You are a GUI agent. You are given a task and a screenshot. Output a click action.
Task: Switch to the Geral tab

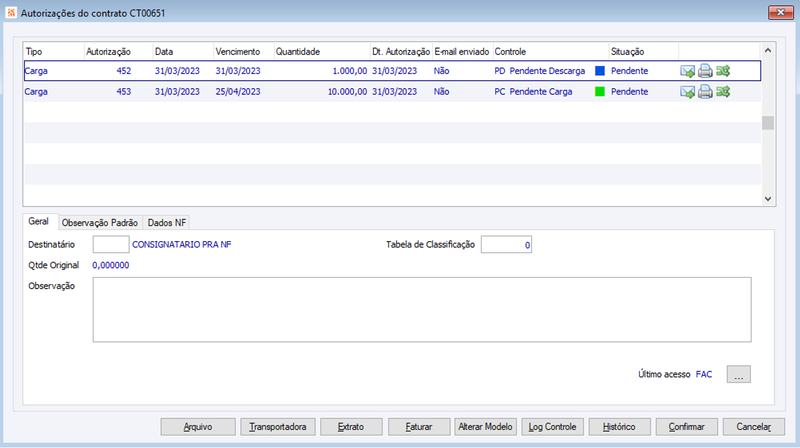(39, 221)
